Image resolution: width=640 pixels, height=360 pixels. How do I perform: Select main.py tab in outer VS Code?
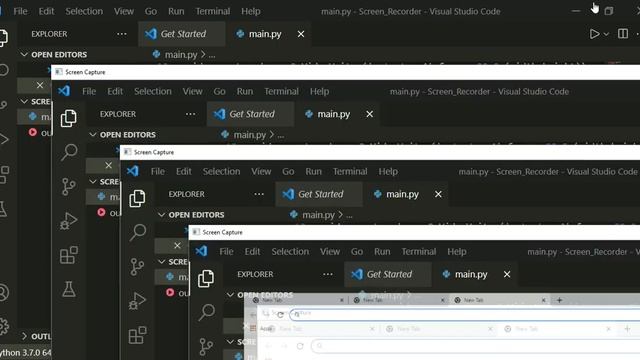(265, 34)
